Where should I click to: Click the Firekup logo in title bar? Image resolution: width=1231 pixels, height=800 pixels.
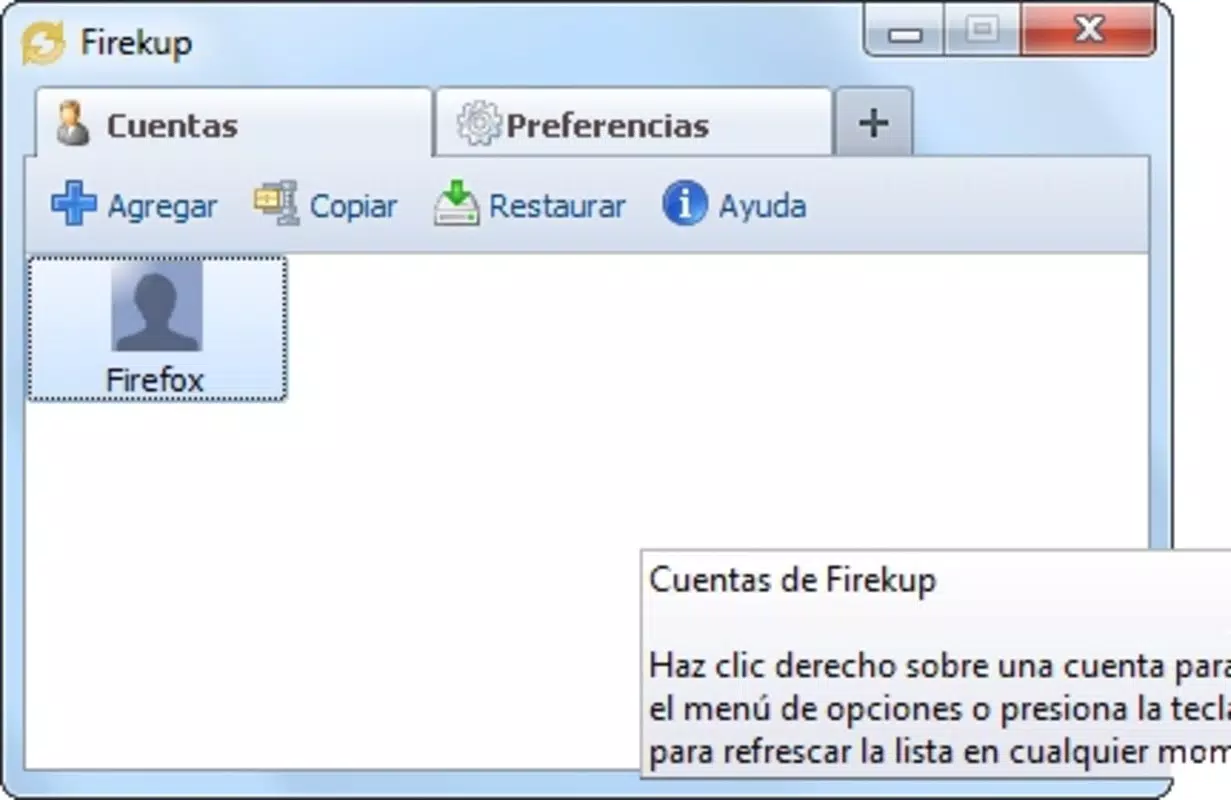click(43, 43)
